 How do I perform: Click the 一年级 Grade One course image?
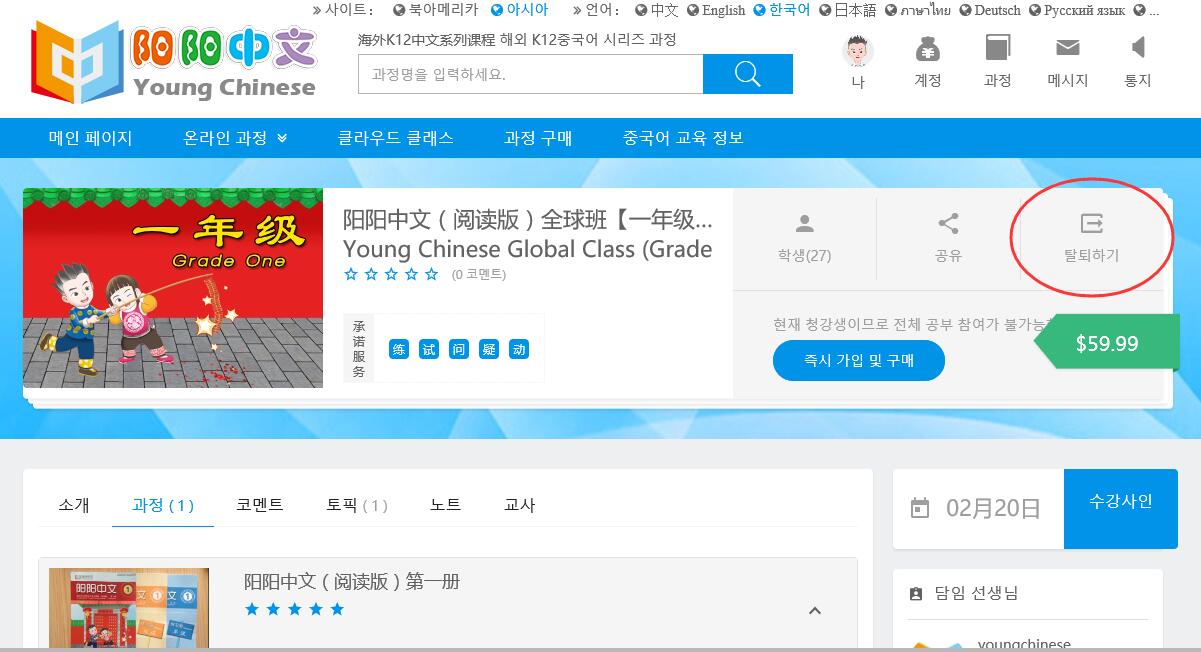point(173,288)
